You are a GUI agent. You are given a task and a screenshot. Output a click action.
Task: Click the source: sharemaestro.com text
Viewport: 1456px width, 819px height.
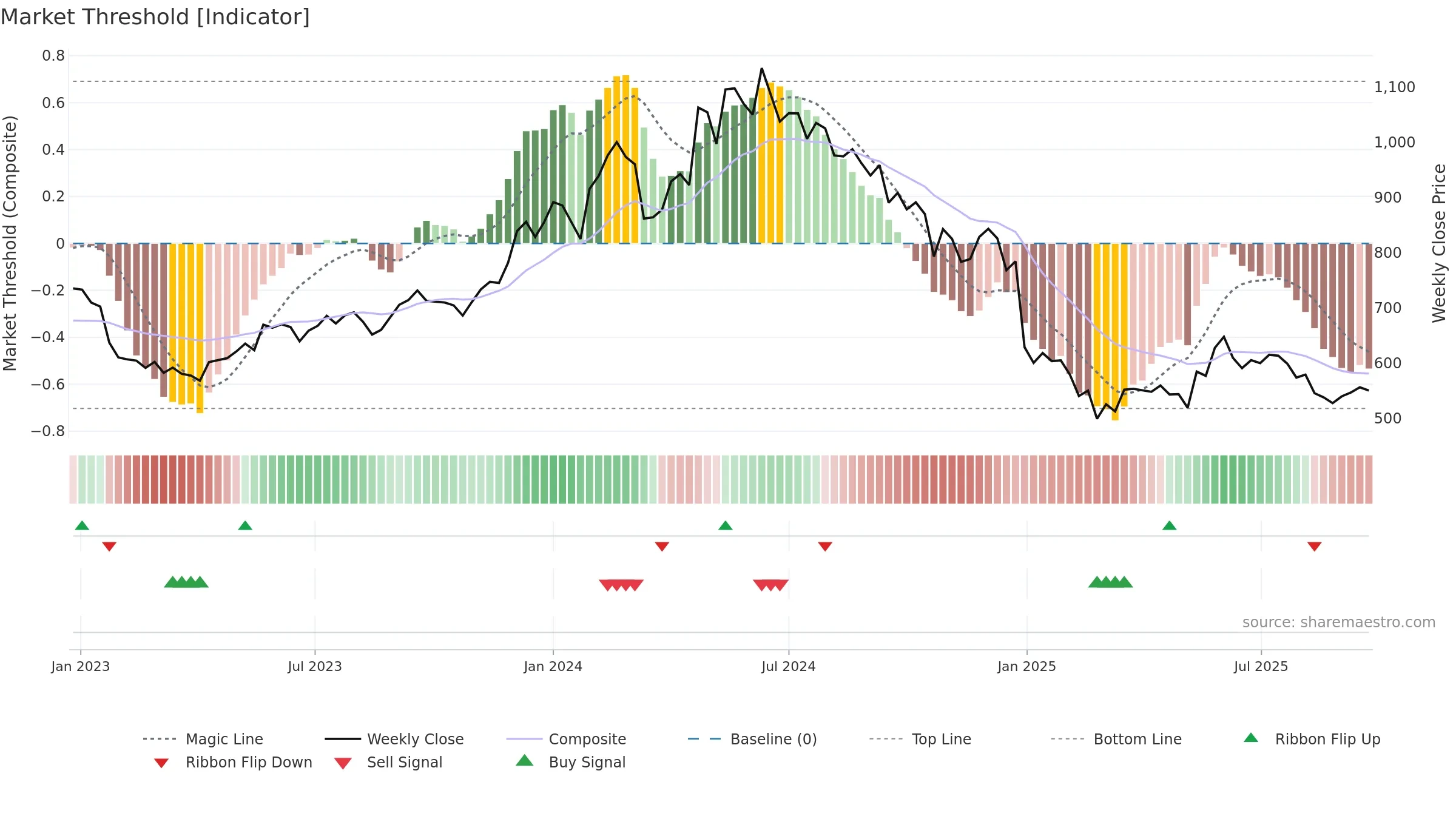click(1339, 622)
